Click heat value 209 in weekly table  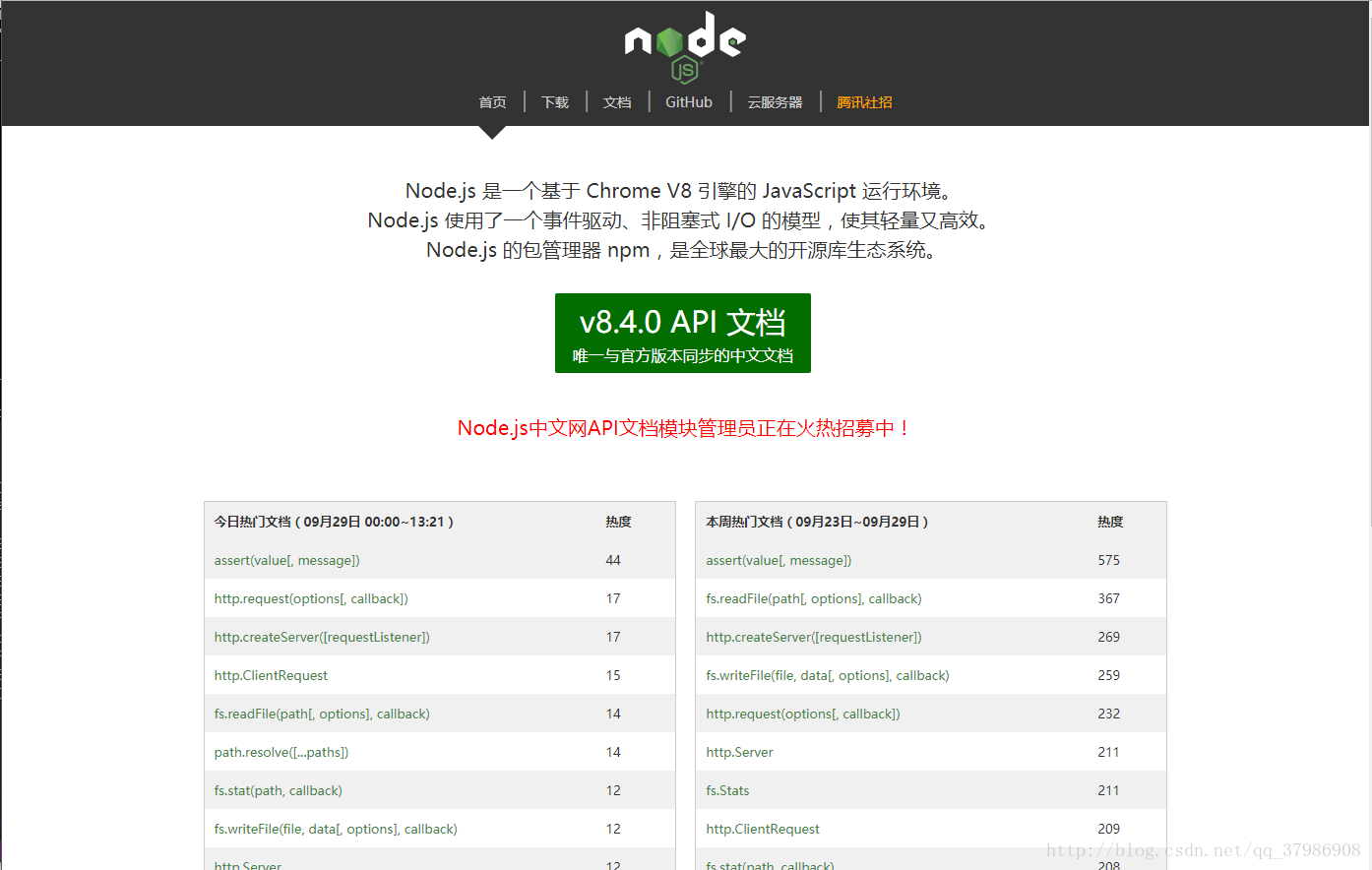[1109, 829]
